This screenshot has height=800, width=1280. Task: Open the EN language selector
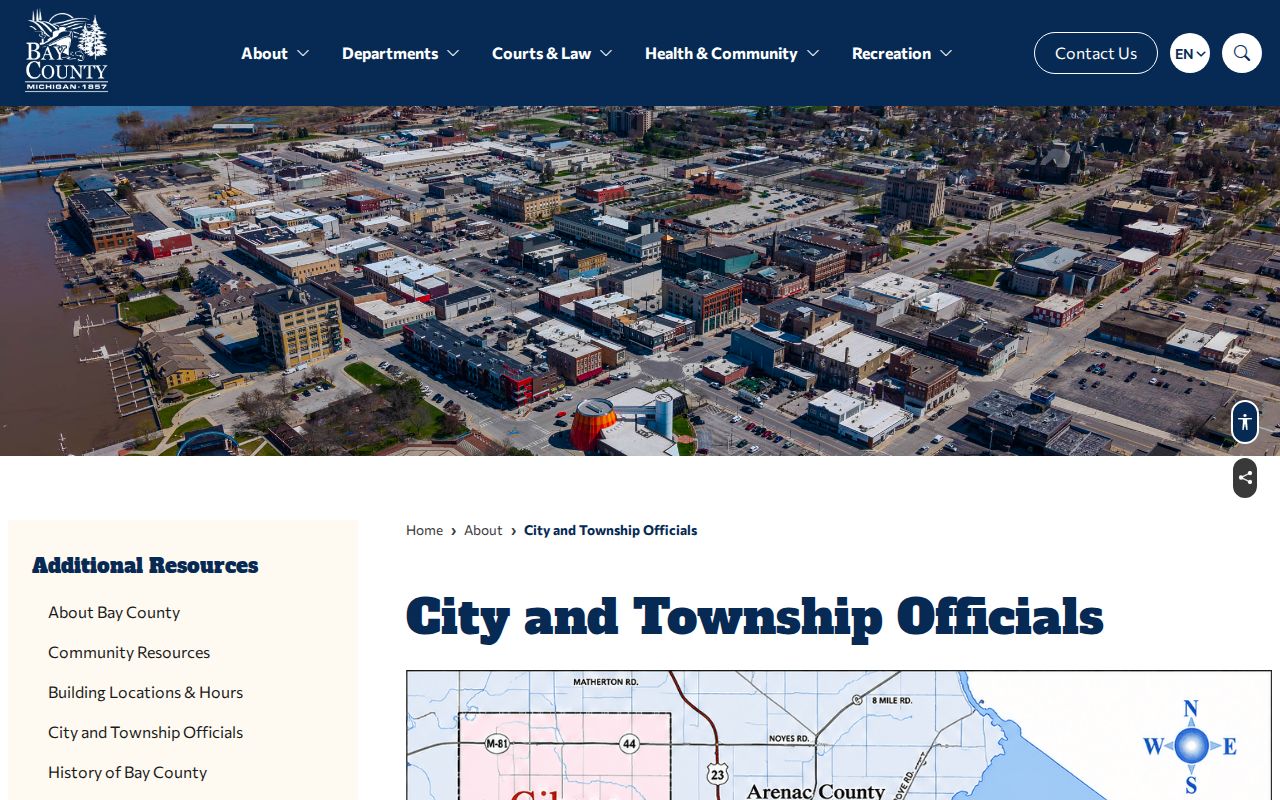click(x=1190, y=53)
